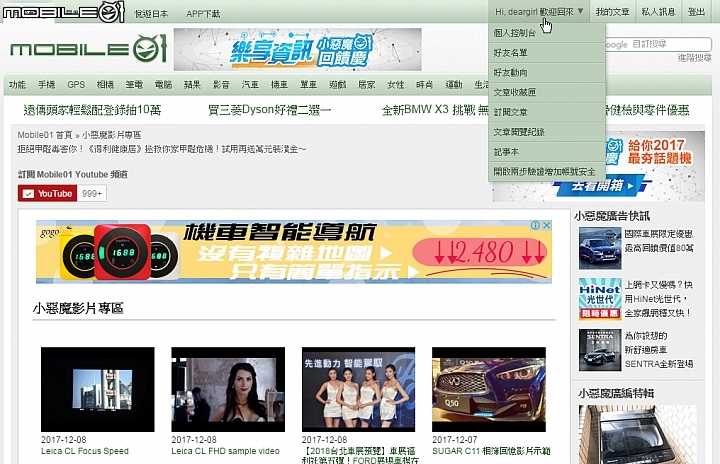Select 運動 navigation tab
This screenshot has width=720, height=464.
pyautogui.click(x=454, y=85)
